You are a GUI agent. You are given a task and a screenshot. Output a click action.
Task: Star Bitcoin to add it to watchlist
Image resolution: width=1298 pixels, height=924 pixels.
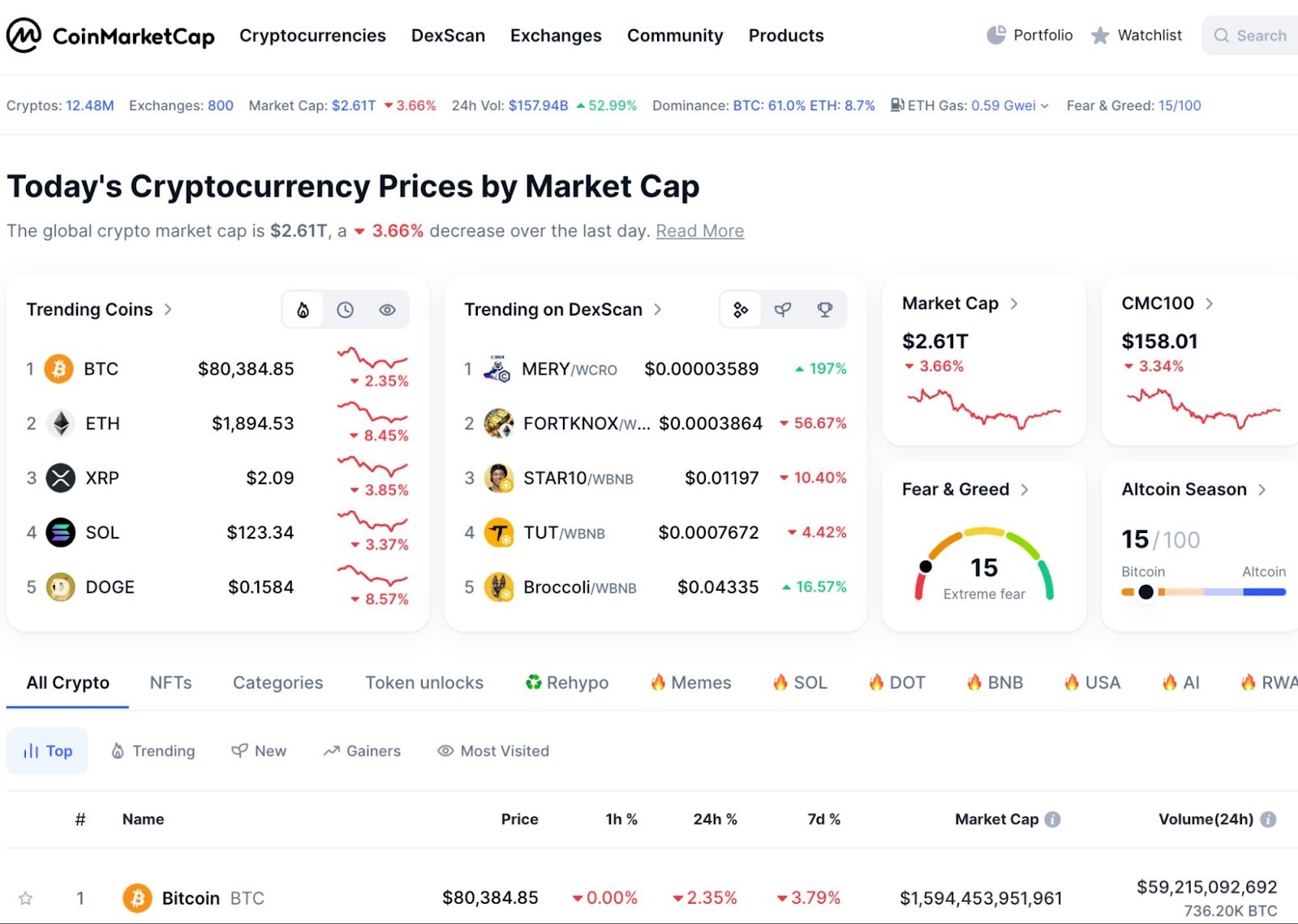[26, 898]
